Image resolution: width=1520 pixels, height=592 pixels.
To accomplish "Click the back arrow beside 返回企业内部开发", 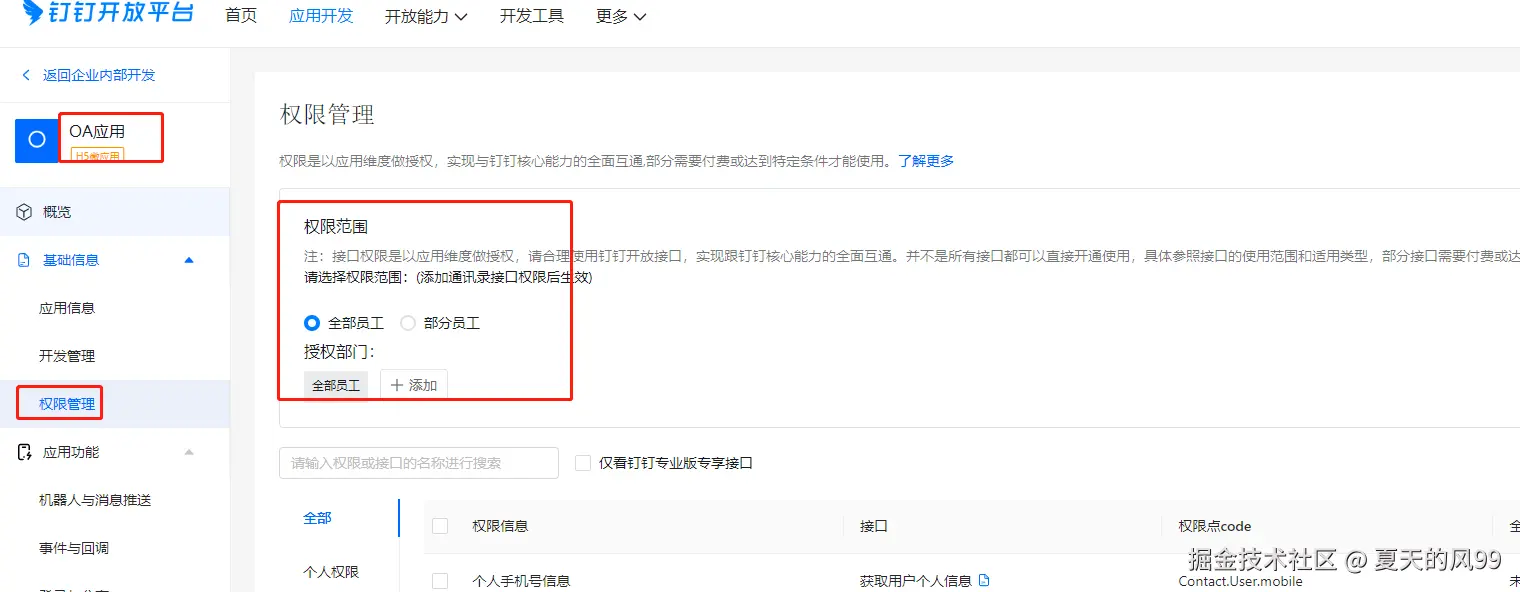I will tap(24, 74).
